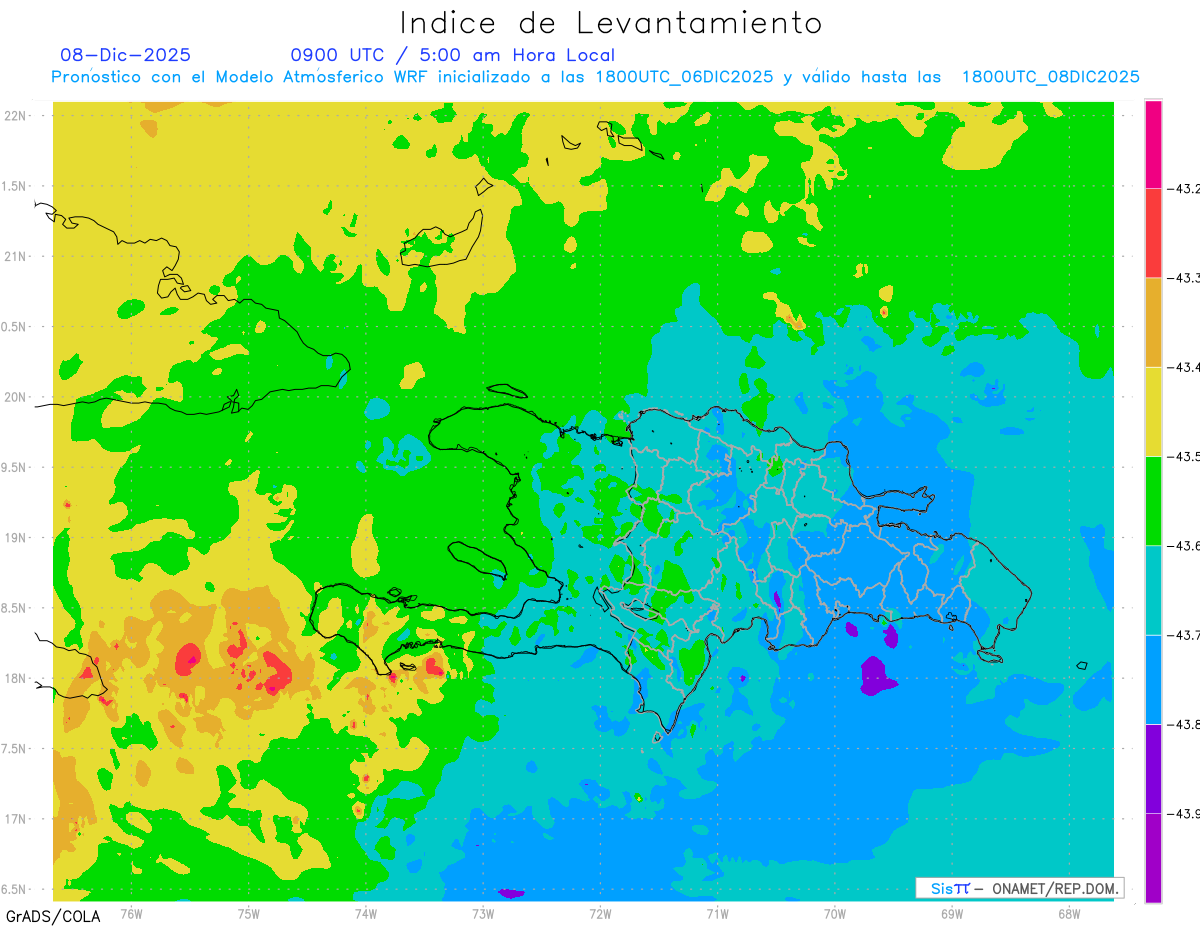Click the '74W' longitude label
Image resolution: width=1200 pixels, height=927 pixels.
(366, 913)
